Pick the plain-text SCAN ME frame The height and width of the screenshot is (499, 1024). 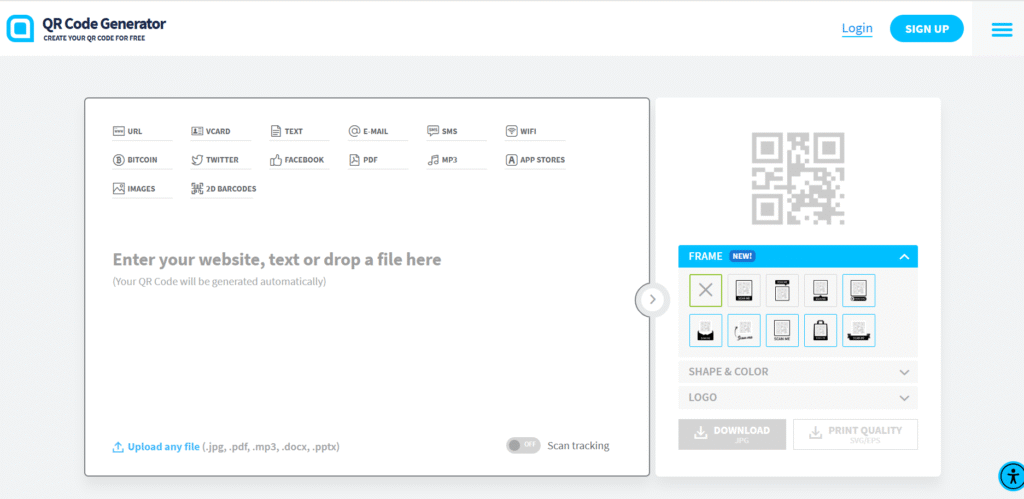[782, 330]
